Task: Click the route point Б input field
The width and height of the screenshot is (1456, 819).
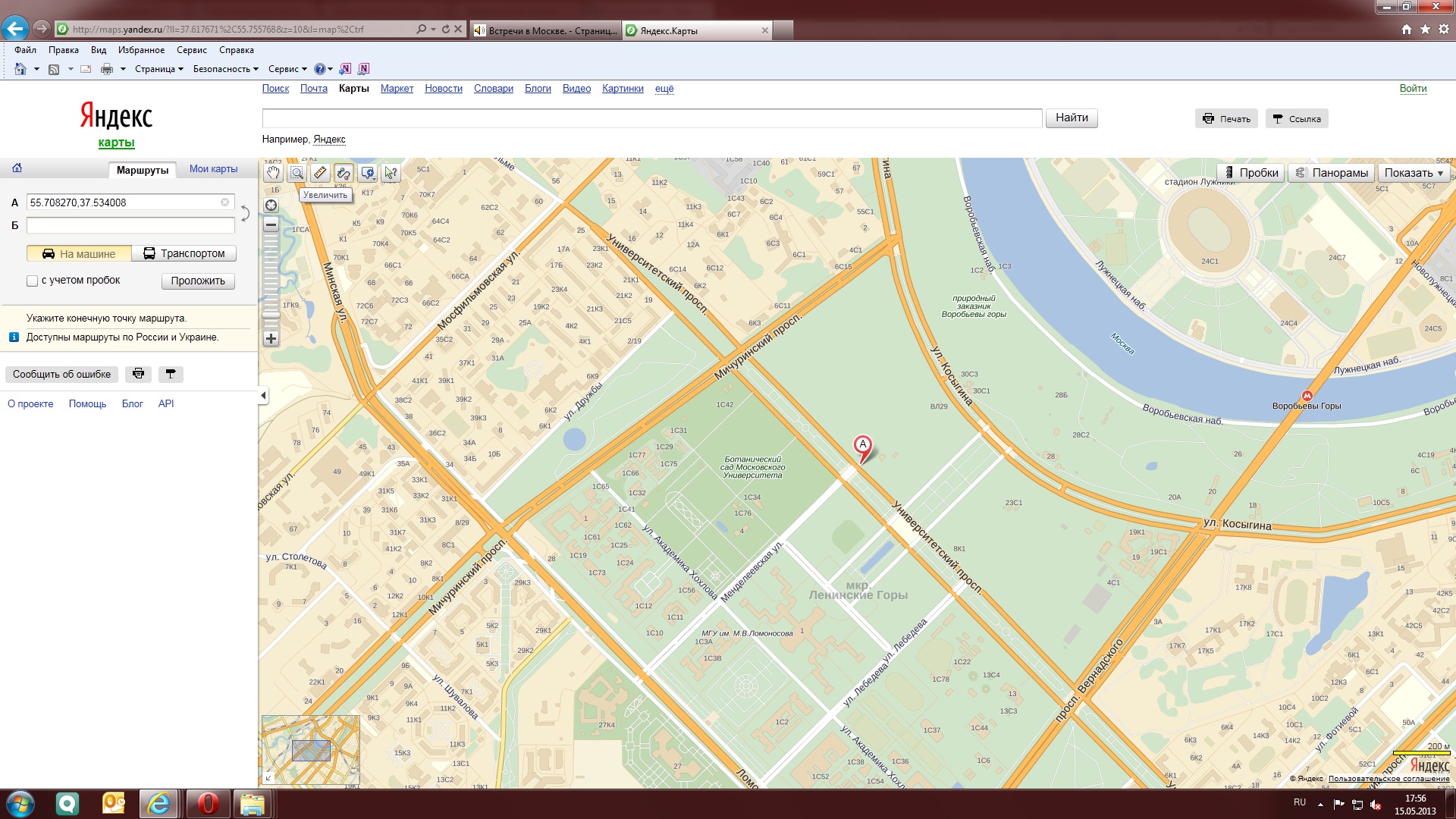Action: pos(130,225)
